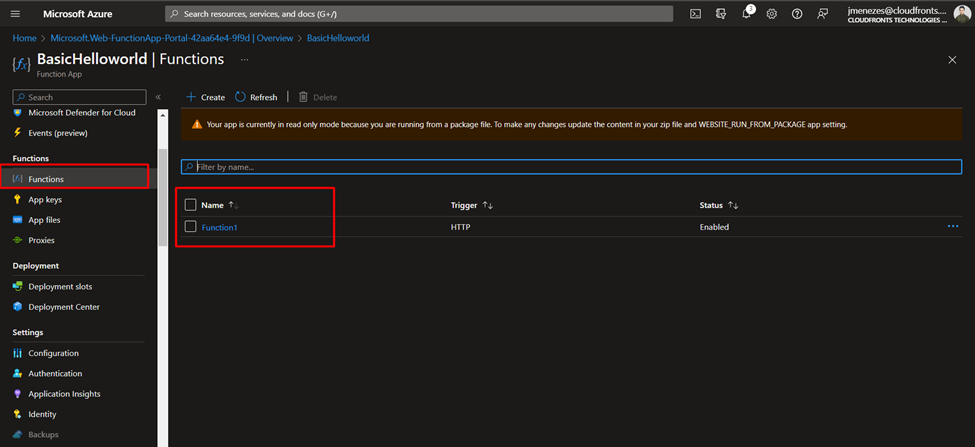The image size is (975, 447).
Task: Click the top search resources bar
Action: tap(418, 14)
